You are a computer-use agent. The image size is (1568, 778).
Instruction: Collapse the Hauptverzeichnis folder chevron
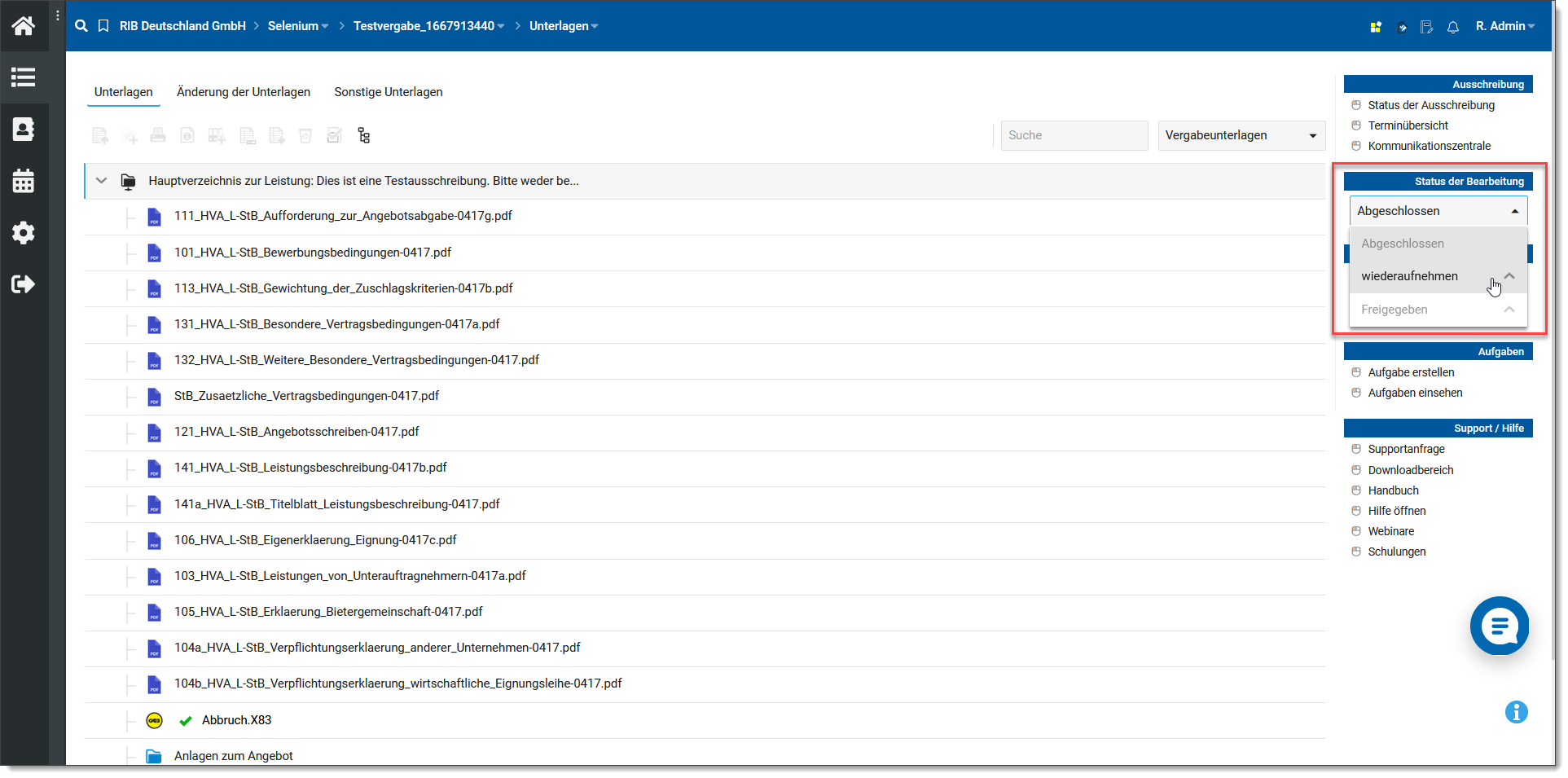tap(102, 181)
